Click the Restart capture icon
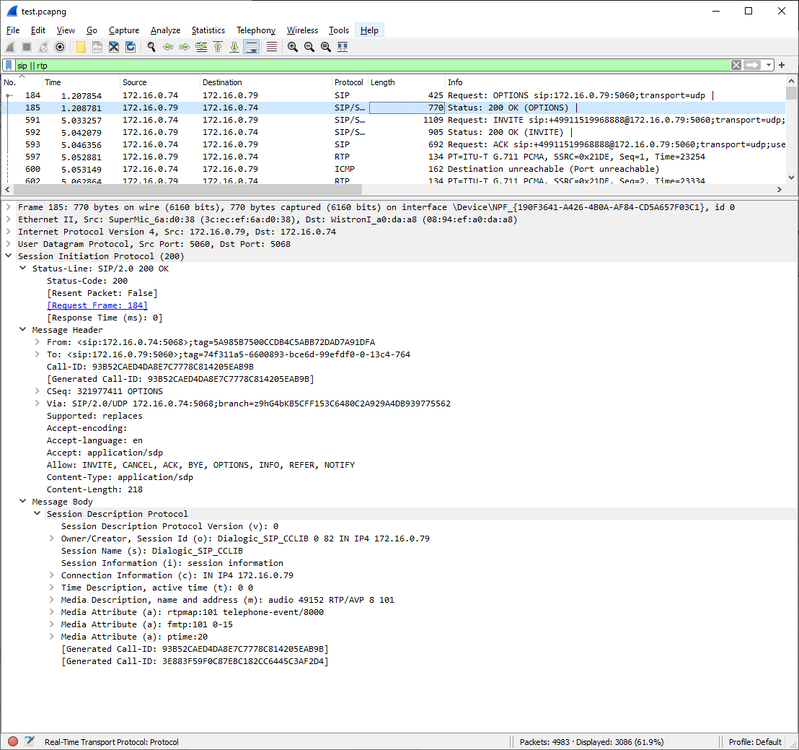799x750 pixels. click(x=43, y=47)
